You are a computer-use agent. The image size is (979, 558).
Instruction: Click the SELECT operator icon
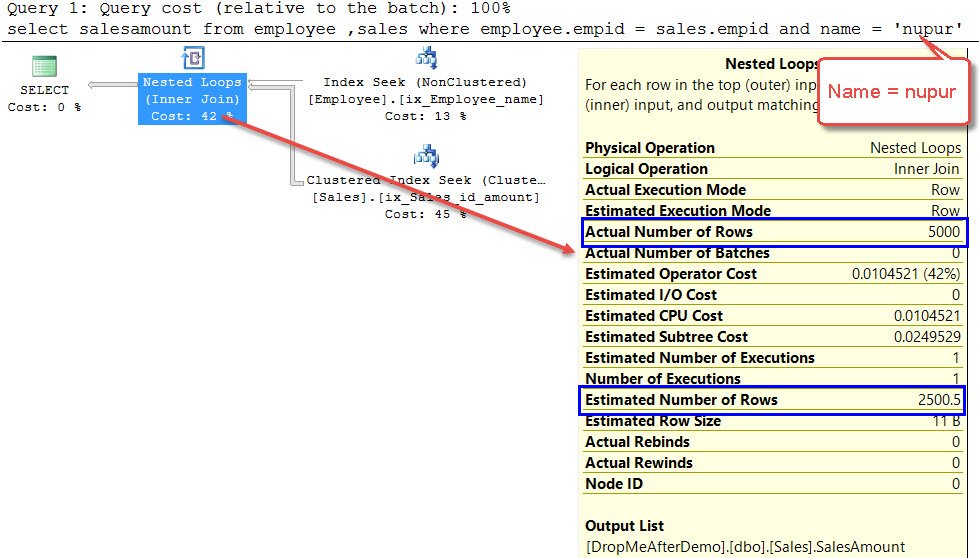pyautogui.click(x=44, y=66)
